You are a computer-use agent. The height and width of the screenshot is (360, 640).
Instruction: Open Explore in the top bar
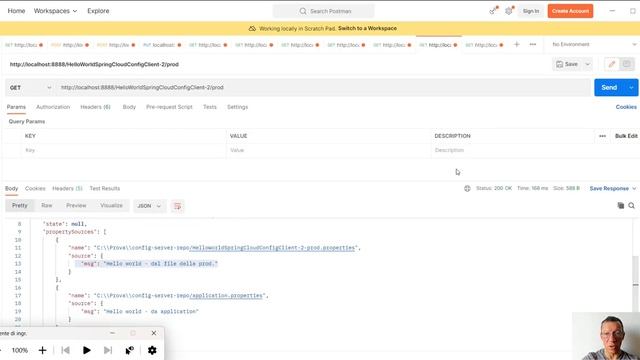pos(98,11)
